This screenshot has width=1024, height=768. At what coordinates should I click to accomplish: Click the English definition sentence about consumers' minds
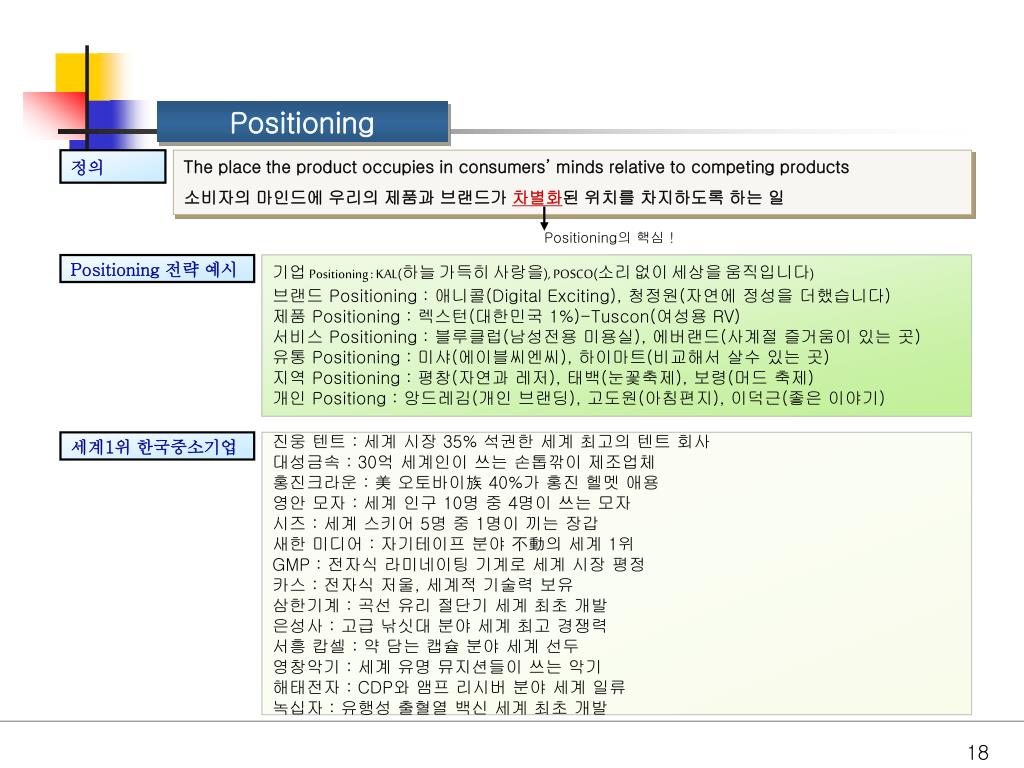click(x=516, y=167)
